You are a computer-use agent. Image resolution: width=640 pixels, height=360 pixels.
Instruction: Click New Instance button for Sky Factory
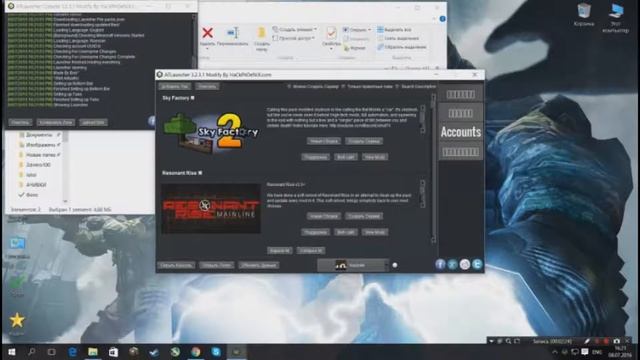(324, 141)
